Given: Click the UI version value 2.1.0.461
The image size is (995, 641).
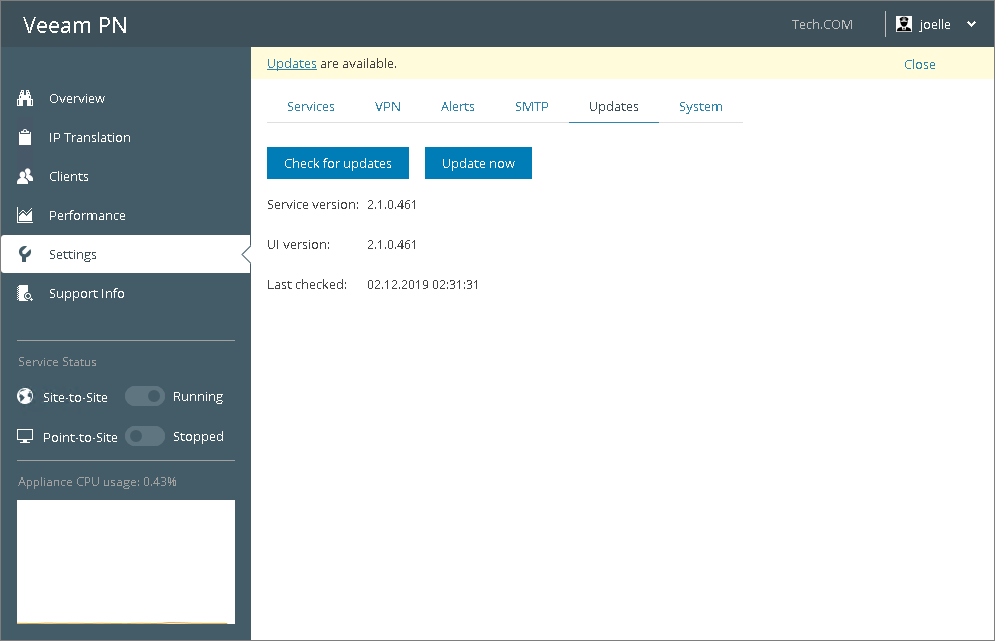Looking at the screenshot, I should pos(392,244).
